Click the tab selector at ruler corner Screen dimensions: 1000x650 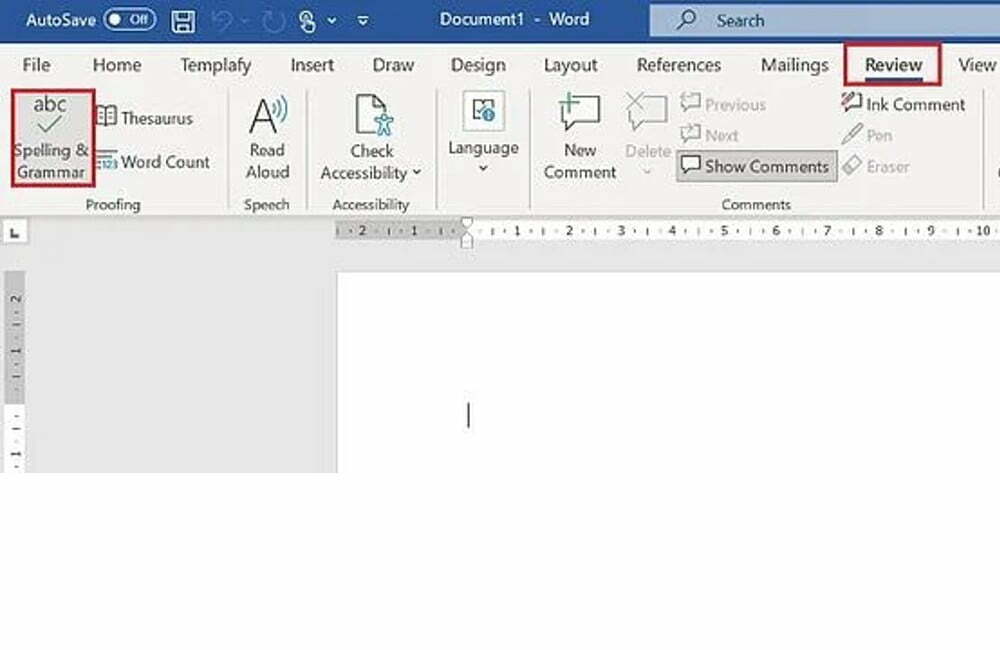coord(15,232)
